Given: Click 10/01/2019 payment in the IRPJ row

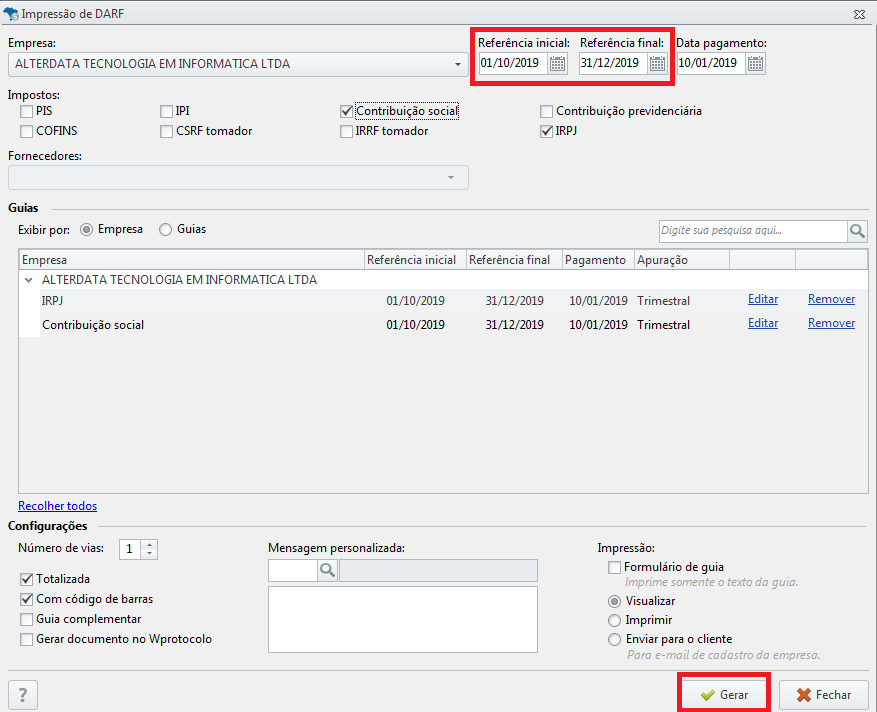Looking at the screenshot, I should 598,301.
